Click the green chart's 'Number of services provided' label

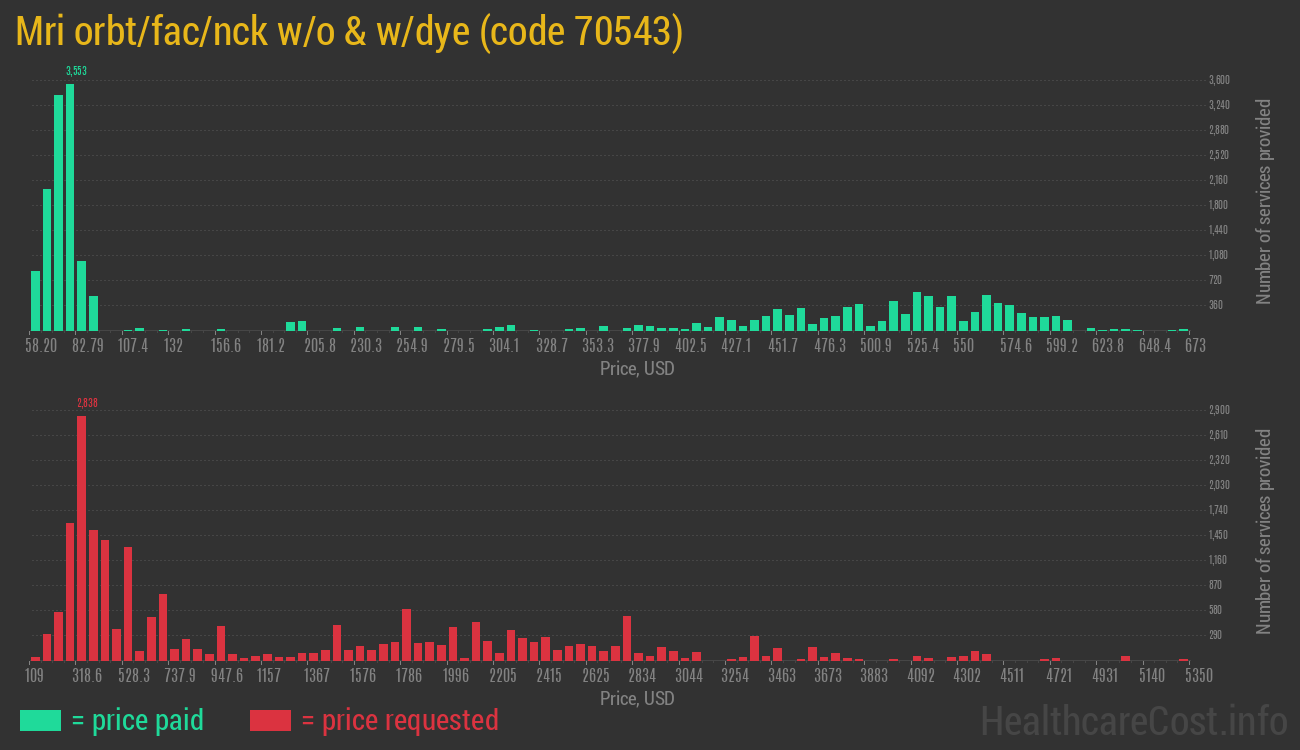coord(1264,202)
